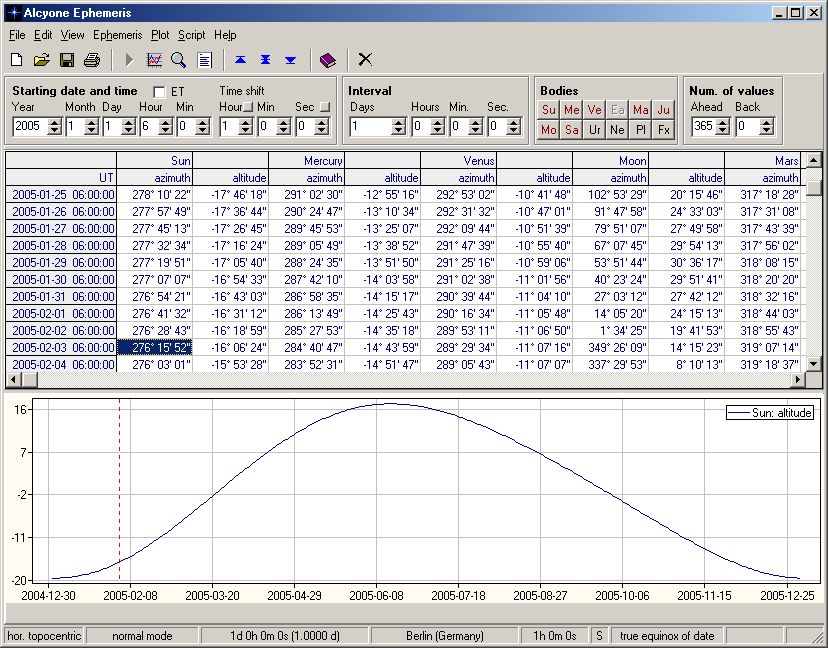Run calculation with the play arrow icon
828x648 pixels.
[129, 60]
